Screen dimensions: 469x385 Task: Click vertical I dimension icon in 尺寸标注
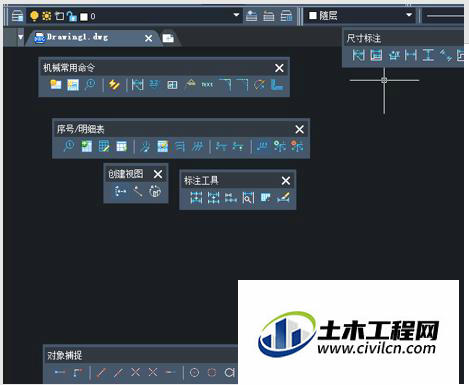click(428, 55)
